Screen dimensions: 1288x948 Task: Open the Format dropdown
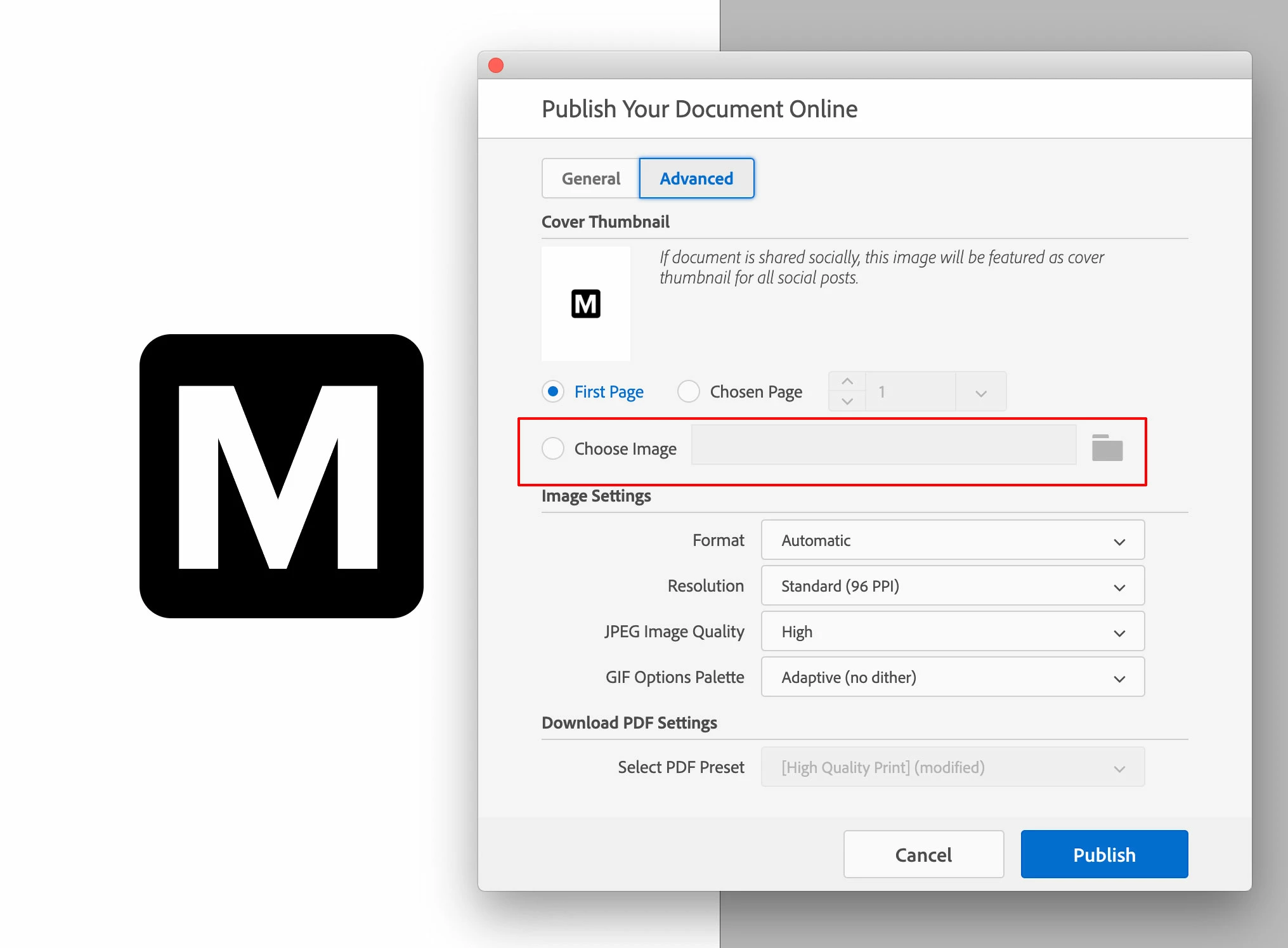[953, 540]
